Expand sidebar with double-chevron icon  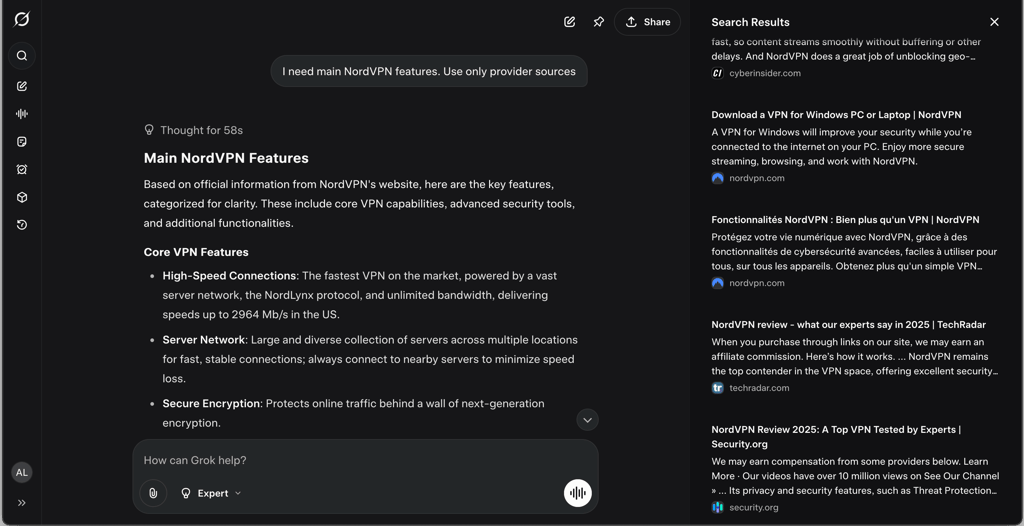(x=22, y=502)
